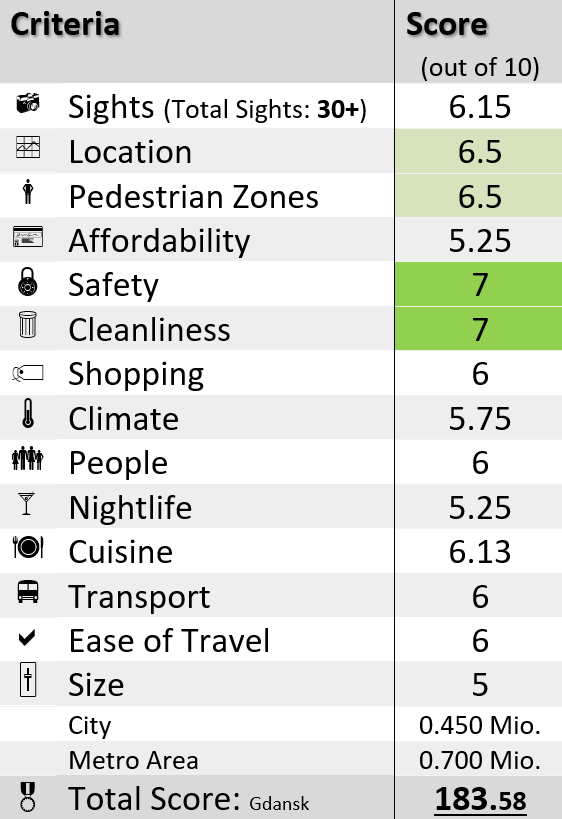Click the underlined total score 183.58
The image size is (562, 819).
tap(480, 799)
